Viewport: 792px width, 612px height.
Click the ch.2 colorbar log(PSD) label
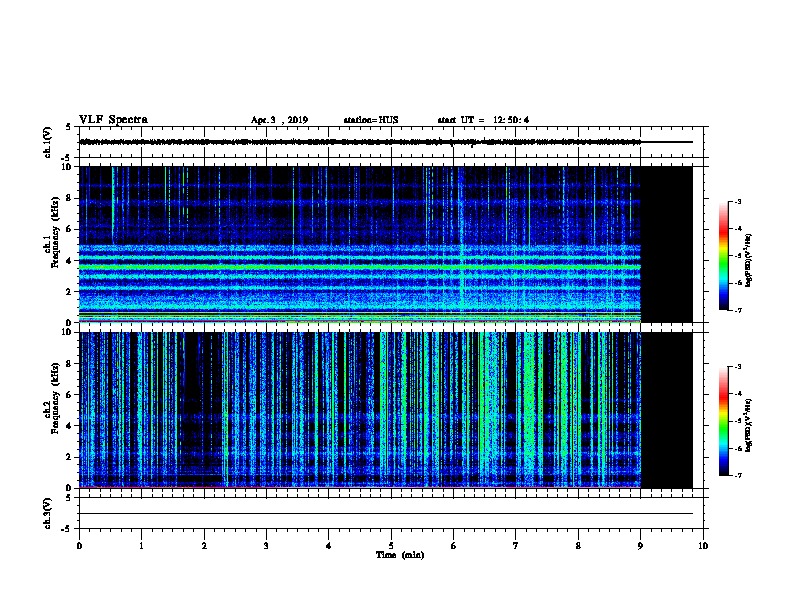coord(748,426)
